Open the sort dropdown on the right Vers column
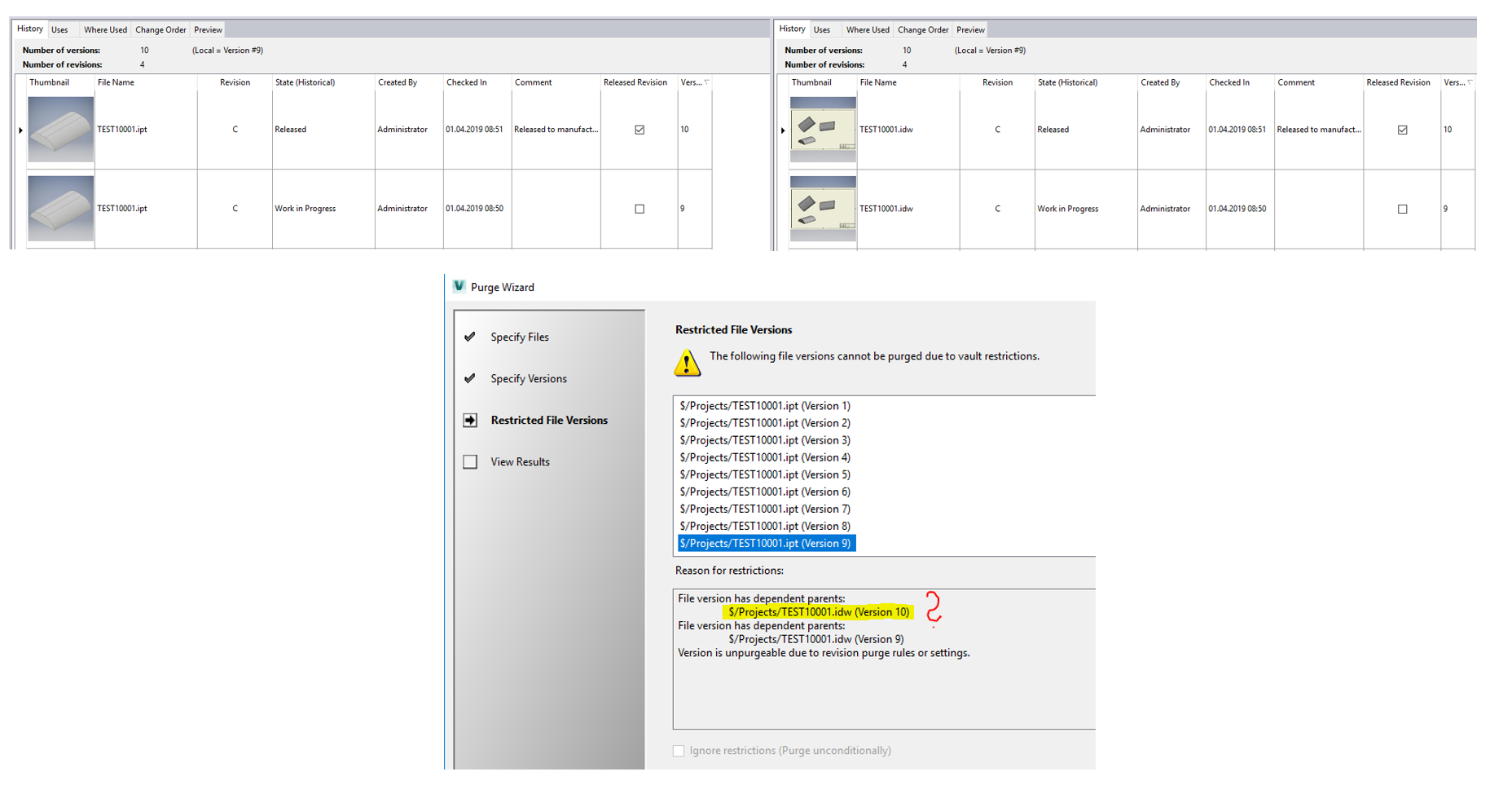1512x785 pixels. pos(1470,82)
